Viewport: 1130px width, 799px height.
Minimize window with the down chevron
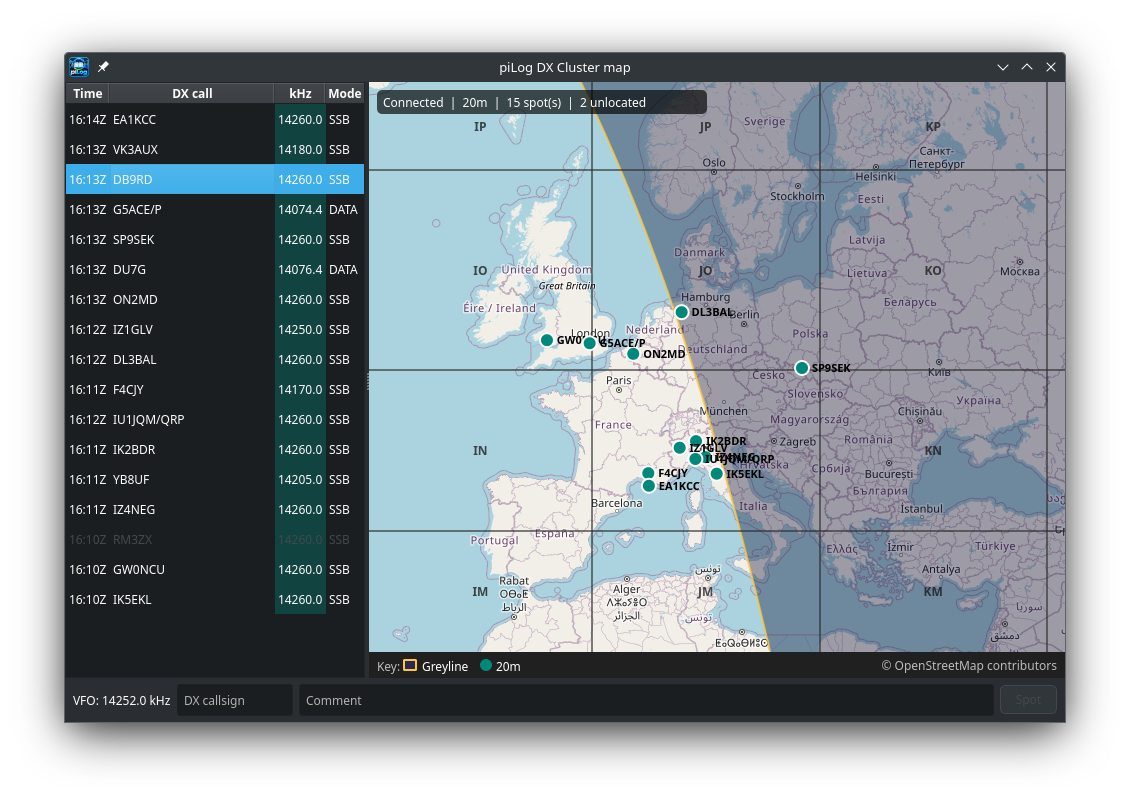pos(1002,67)
